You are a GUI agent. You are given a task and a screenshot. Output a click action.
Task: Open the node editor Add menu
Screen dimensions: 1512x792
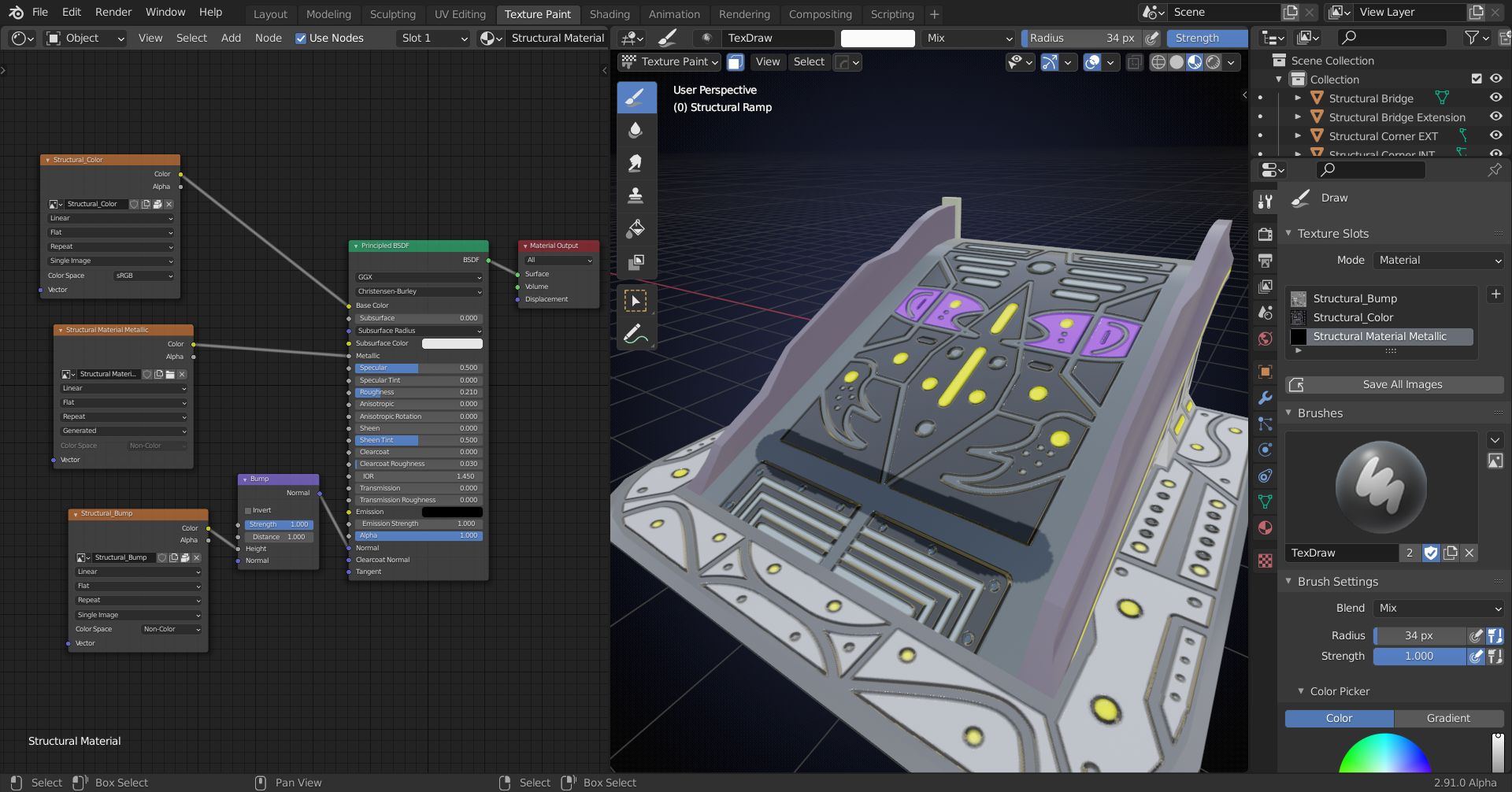tap(231, 38)
